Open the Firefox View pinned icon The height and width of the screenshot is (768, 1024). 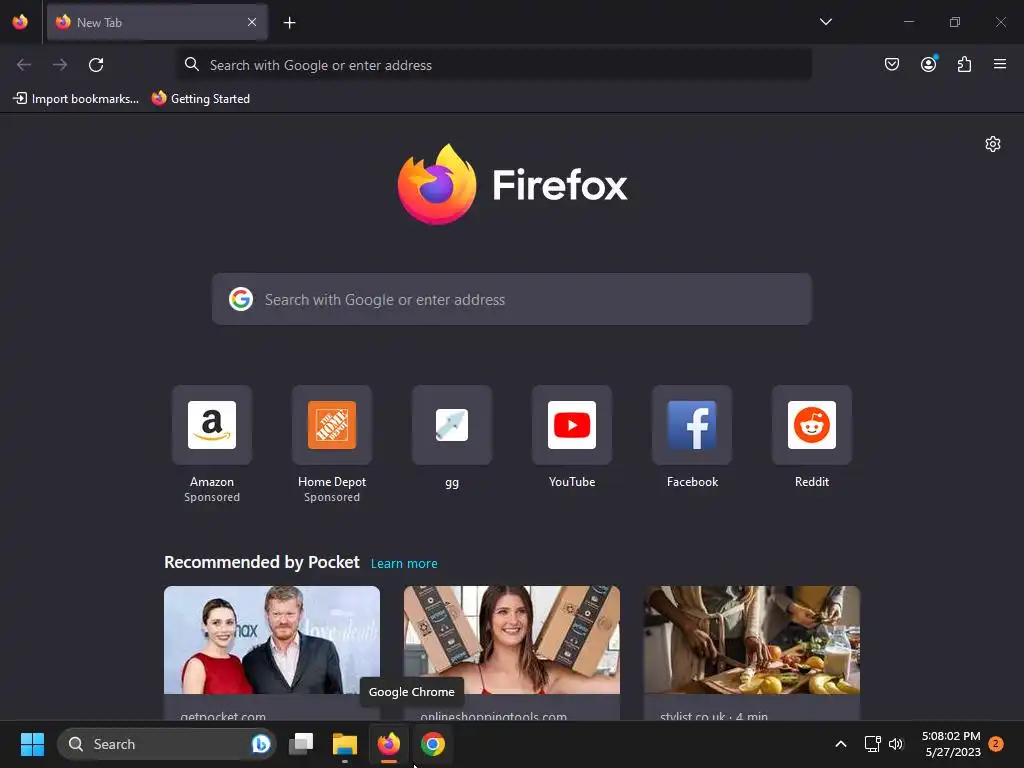pos(20,22)
